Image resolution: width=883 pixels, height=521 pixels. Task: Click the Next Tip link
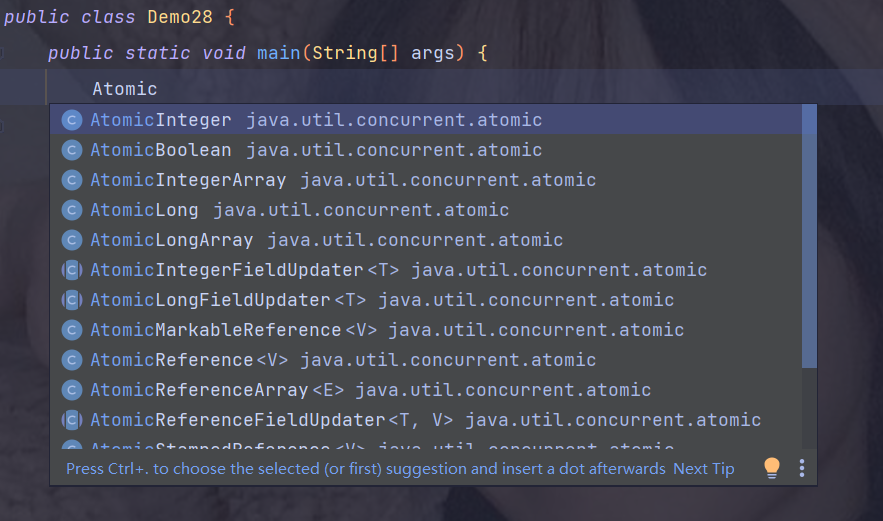point(704,468)
